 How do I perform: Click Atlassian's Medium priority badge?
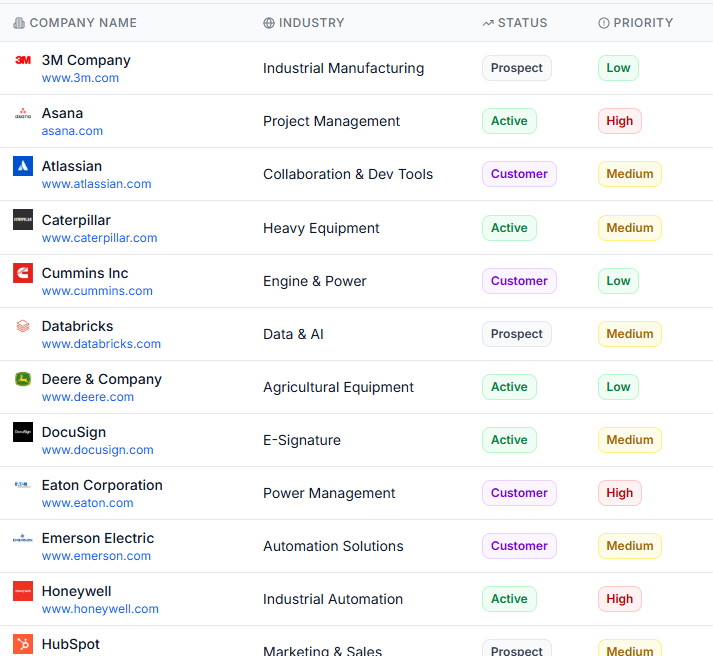(630, 174)
